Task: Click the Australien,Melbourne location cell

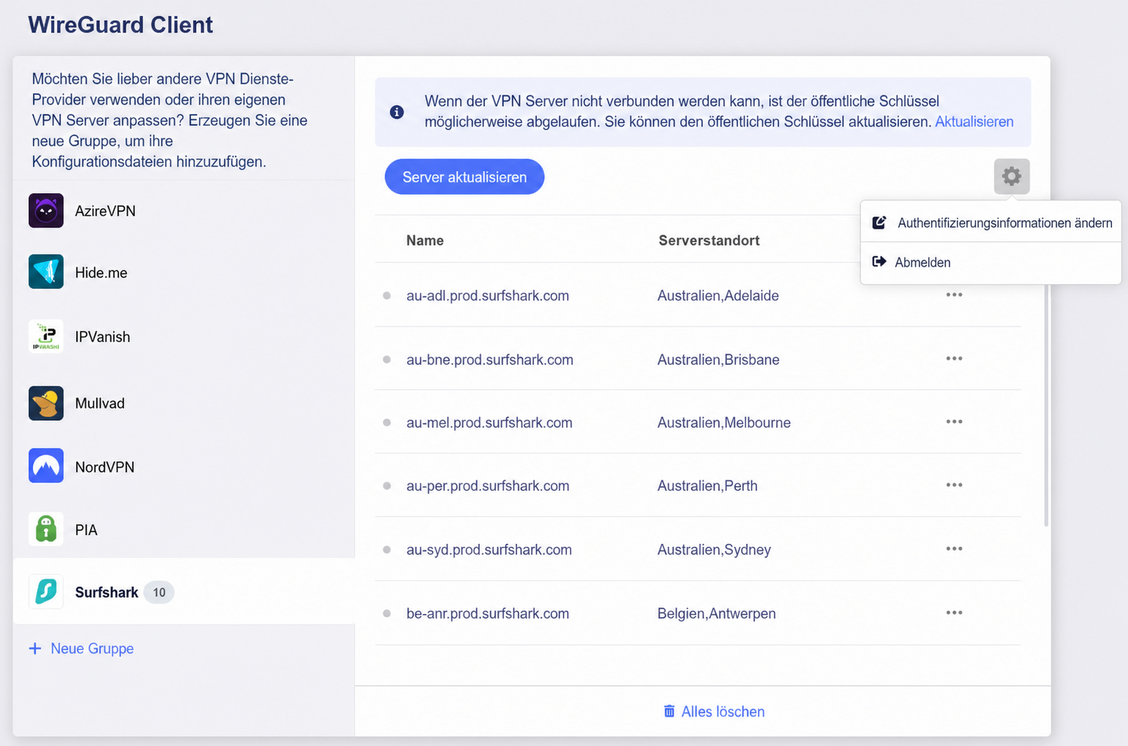Action: (x=724, y=423)
